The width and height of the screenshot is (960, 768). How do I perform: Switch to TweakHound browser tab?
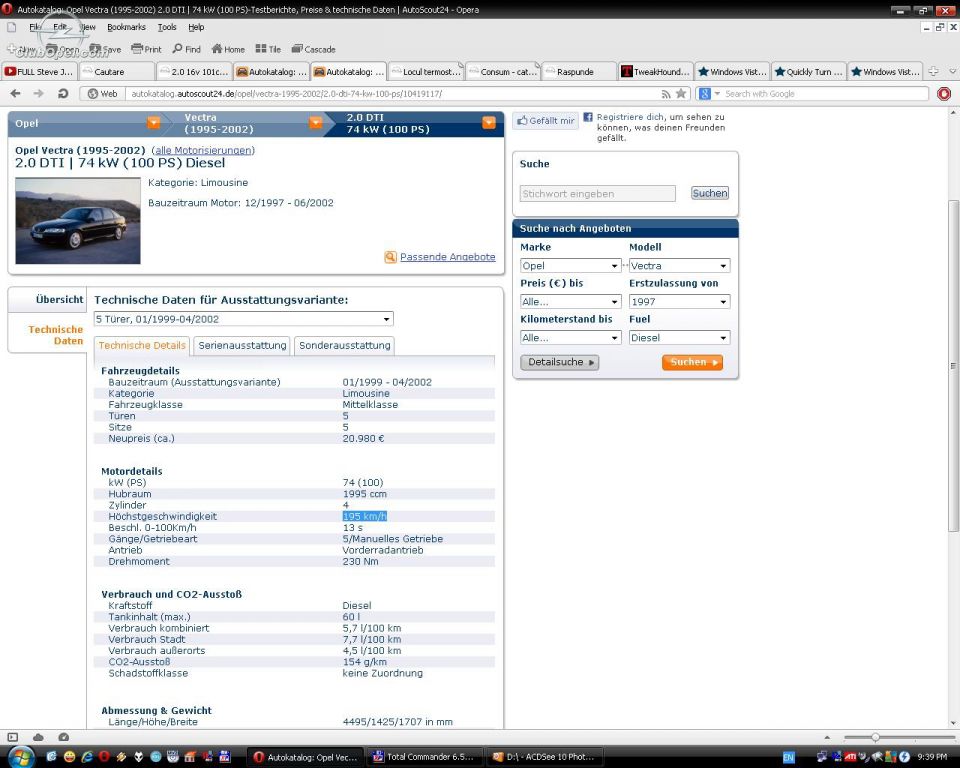(x=656, y=72)
